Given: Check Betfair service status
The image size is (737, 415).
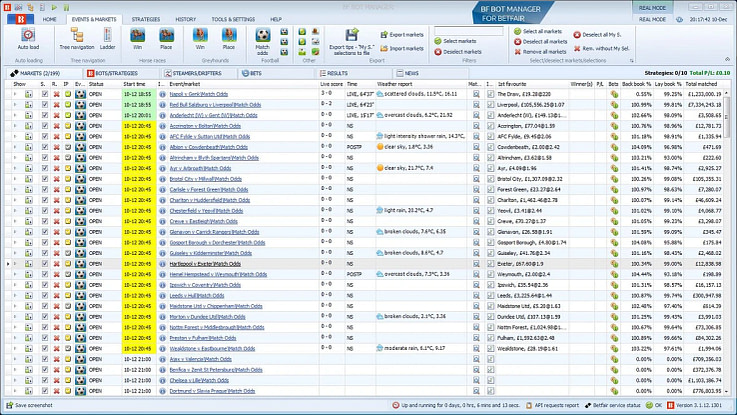Looking at the screenshot, I should click(x=613, y=405).
